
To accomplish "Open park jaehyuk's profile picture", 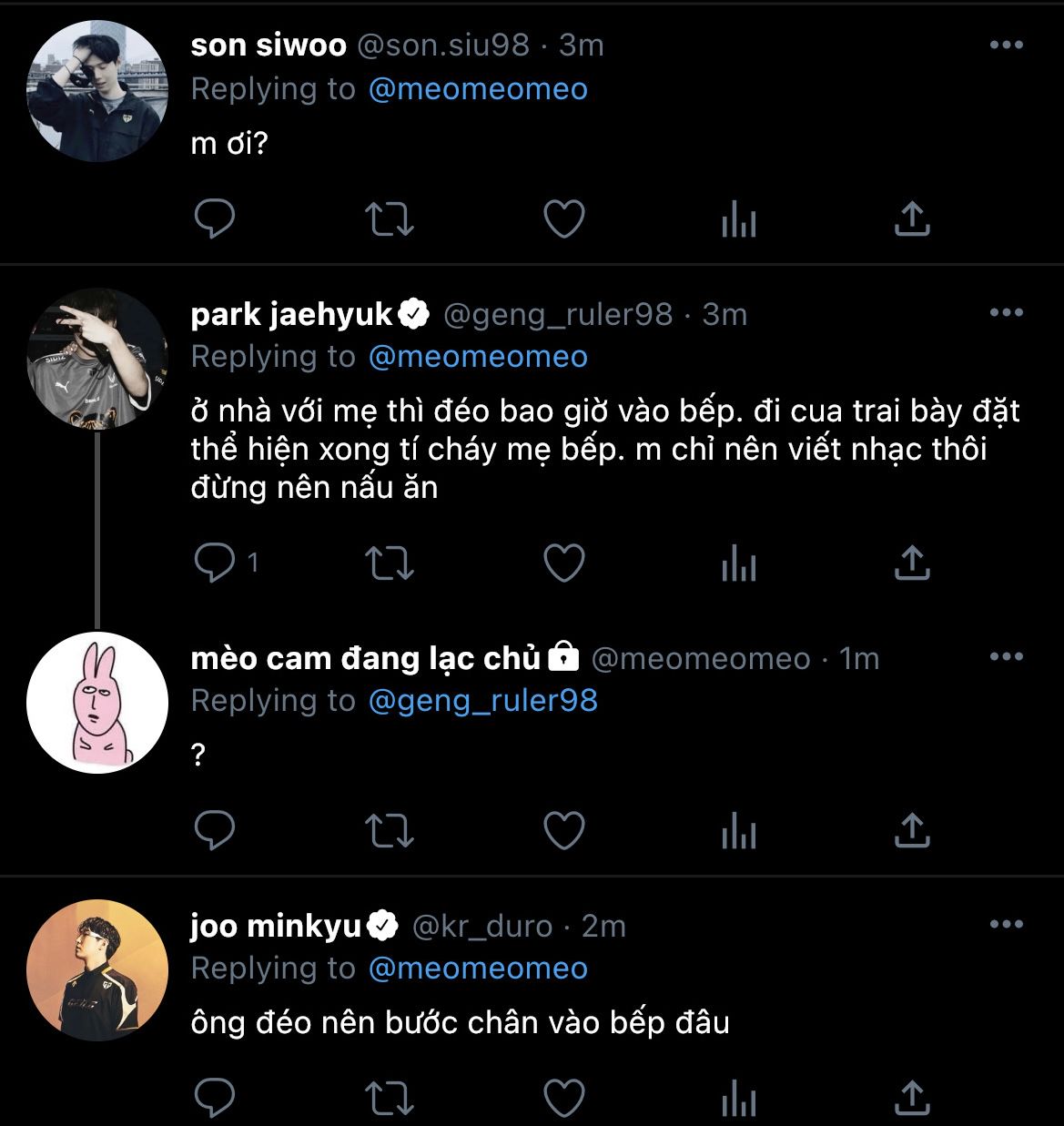I will tap(97, 359).
